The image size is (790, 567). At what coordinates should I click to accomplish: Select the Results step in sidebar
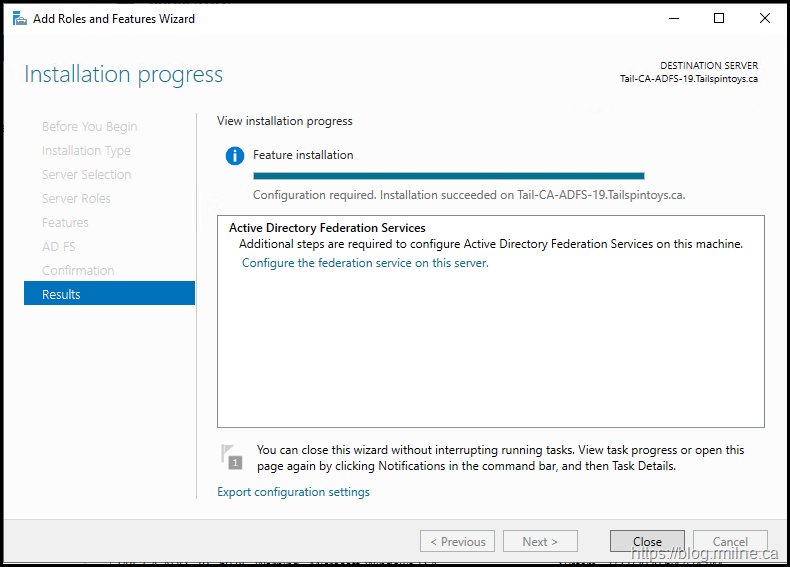click(x=109, y=294)
